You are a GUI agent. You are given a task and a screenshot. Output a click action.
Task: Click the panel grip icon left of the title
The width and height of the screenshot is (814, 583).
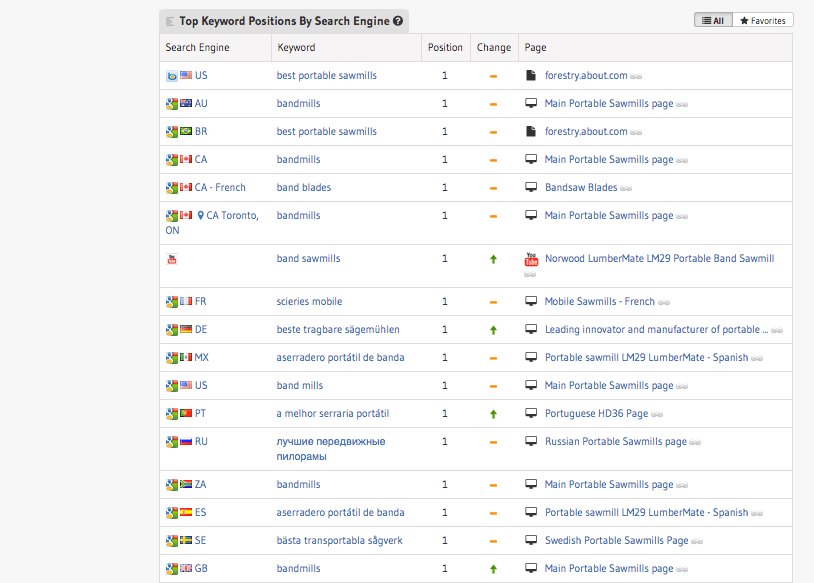[170, 21]
